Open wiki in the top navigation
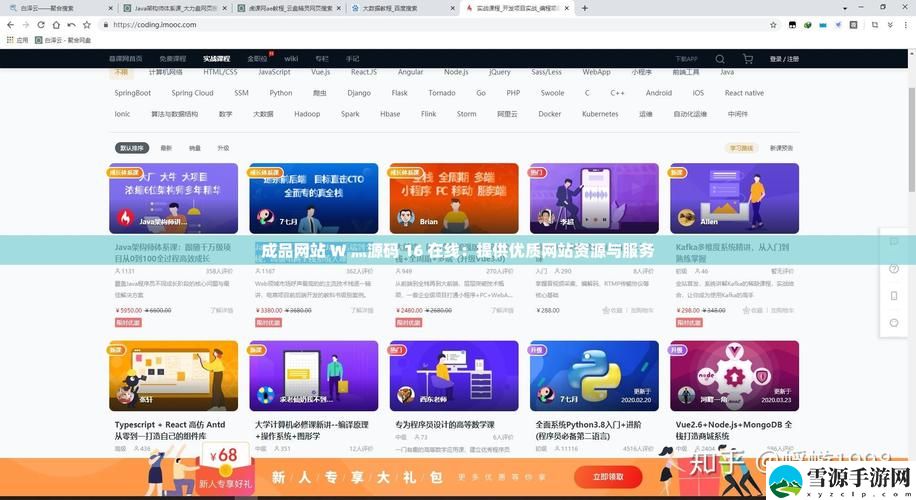 (291, 59)
